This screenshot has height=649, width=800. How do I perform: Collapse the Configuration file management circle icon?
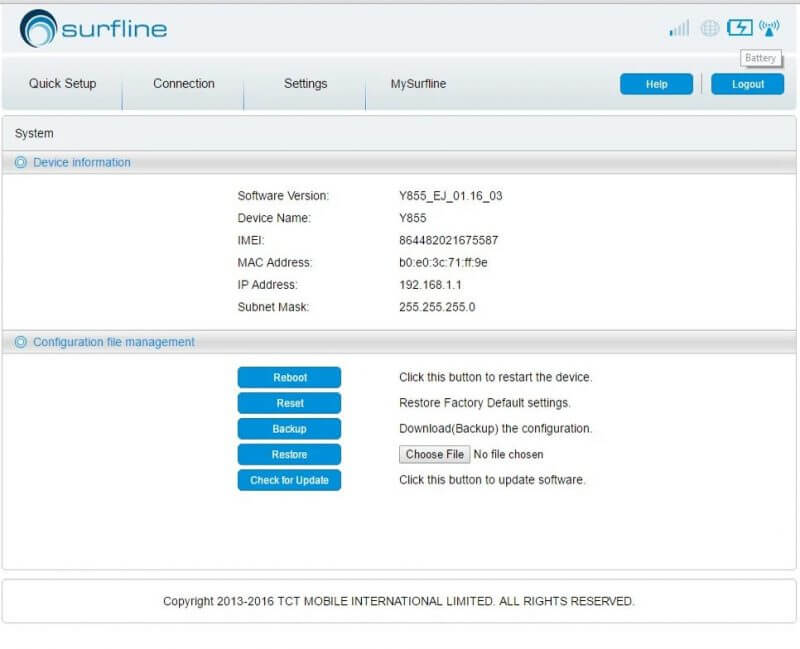click(21, 342)
